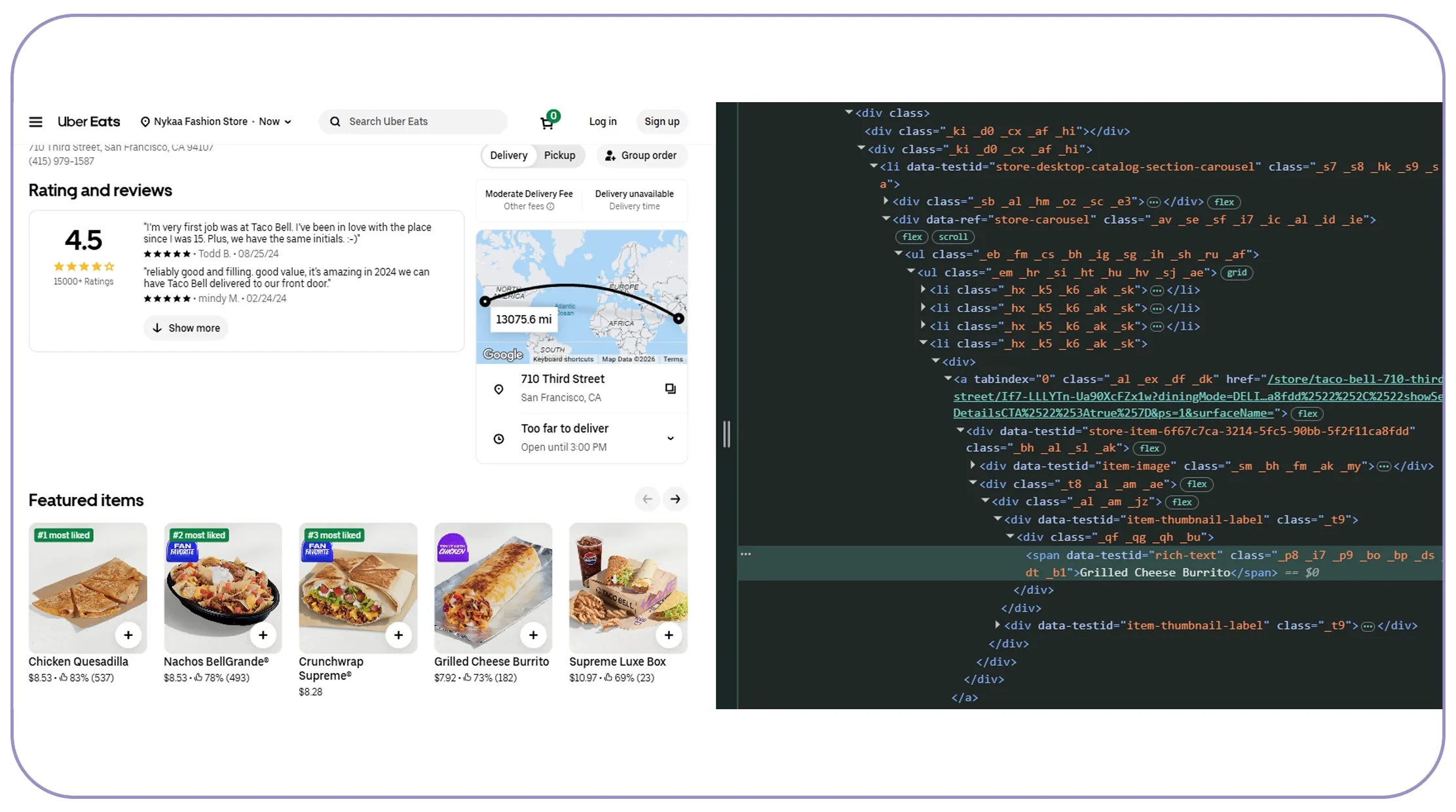The image size is (1456, 812).
Task: Collapse the ul _em _hr node
Action: 911,272
